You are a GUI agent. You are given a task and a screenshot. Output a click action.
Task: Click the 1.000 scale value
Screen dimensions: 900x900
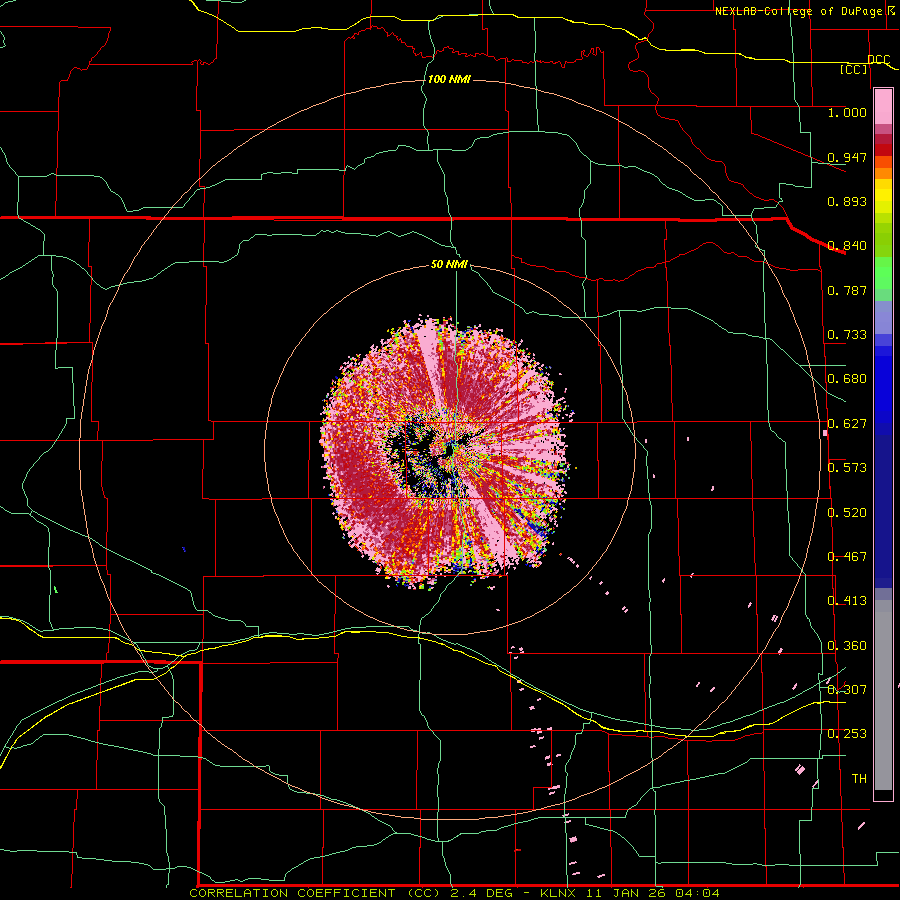pos(847,112)
